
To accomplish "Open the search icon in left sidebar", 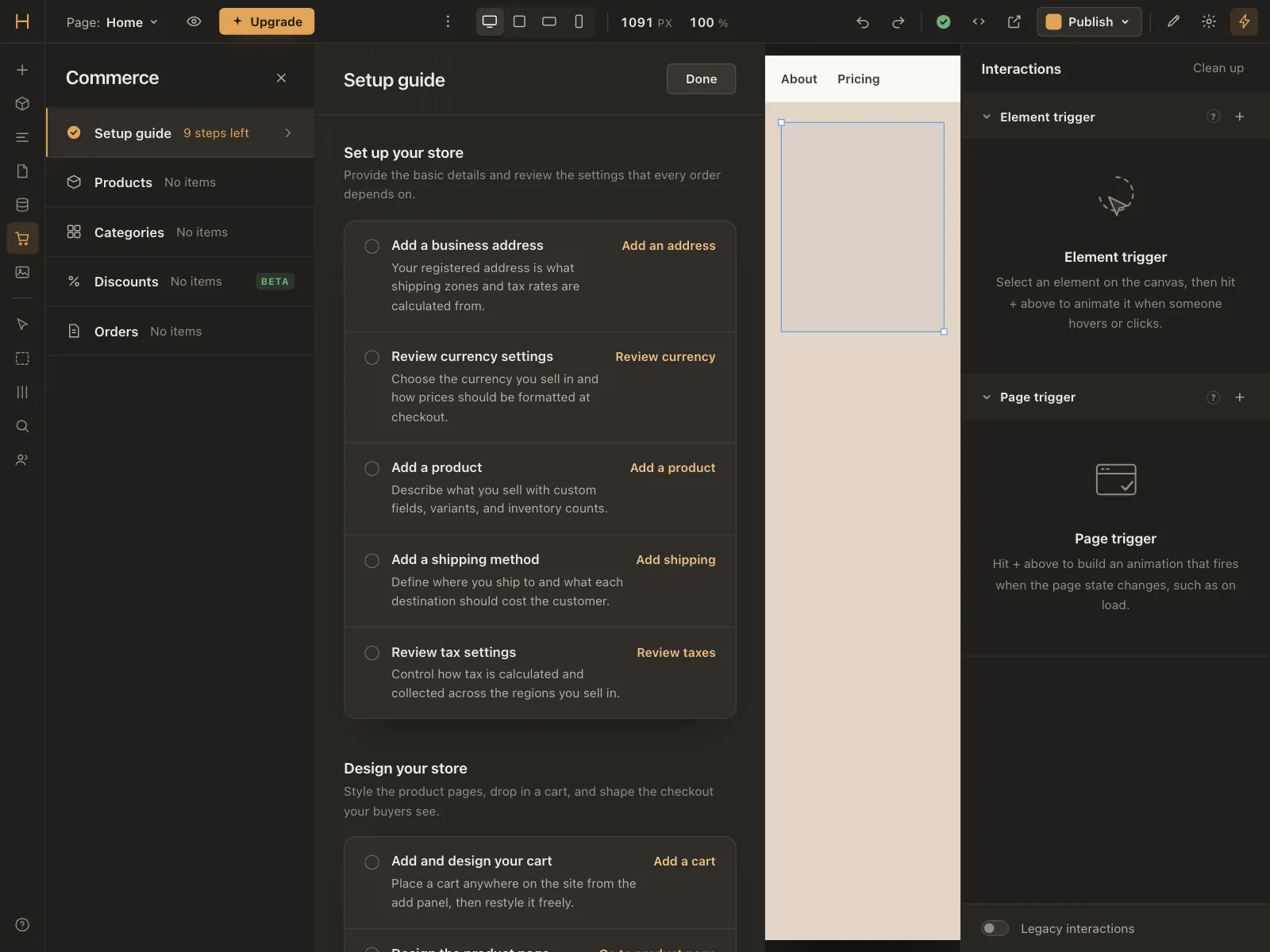I will (22, 426).
